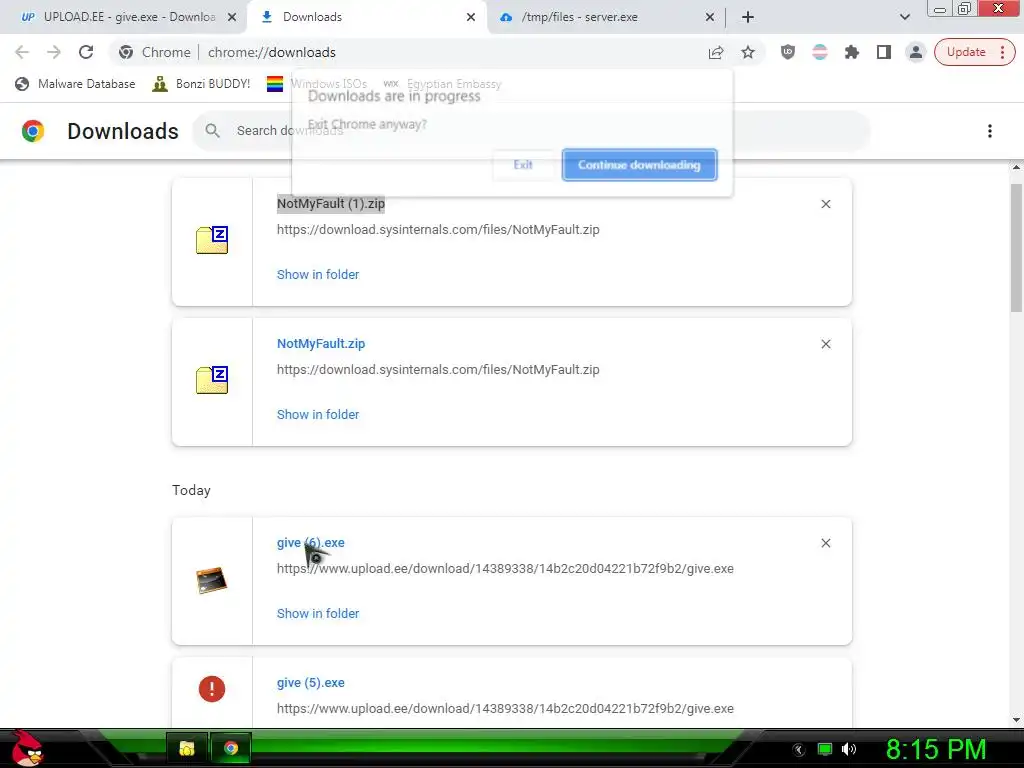The image size is (1024, 768).
Task: Go back using the back arrow
Action: tap(22, 52)
